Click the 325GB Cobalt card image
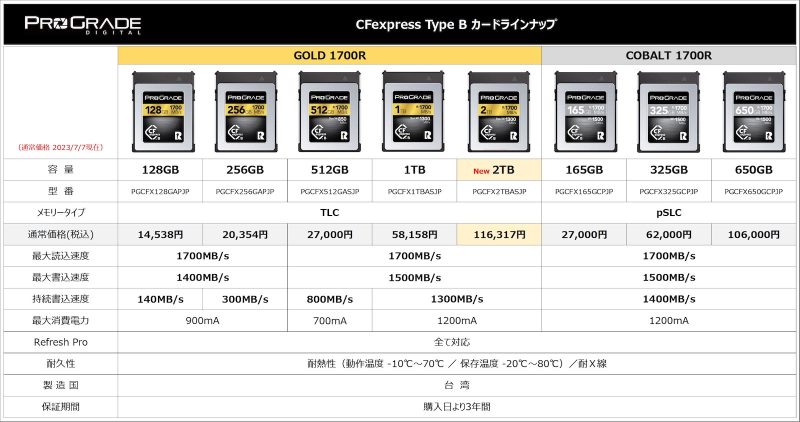 [x=668, y=111]
